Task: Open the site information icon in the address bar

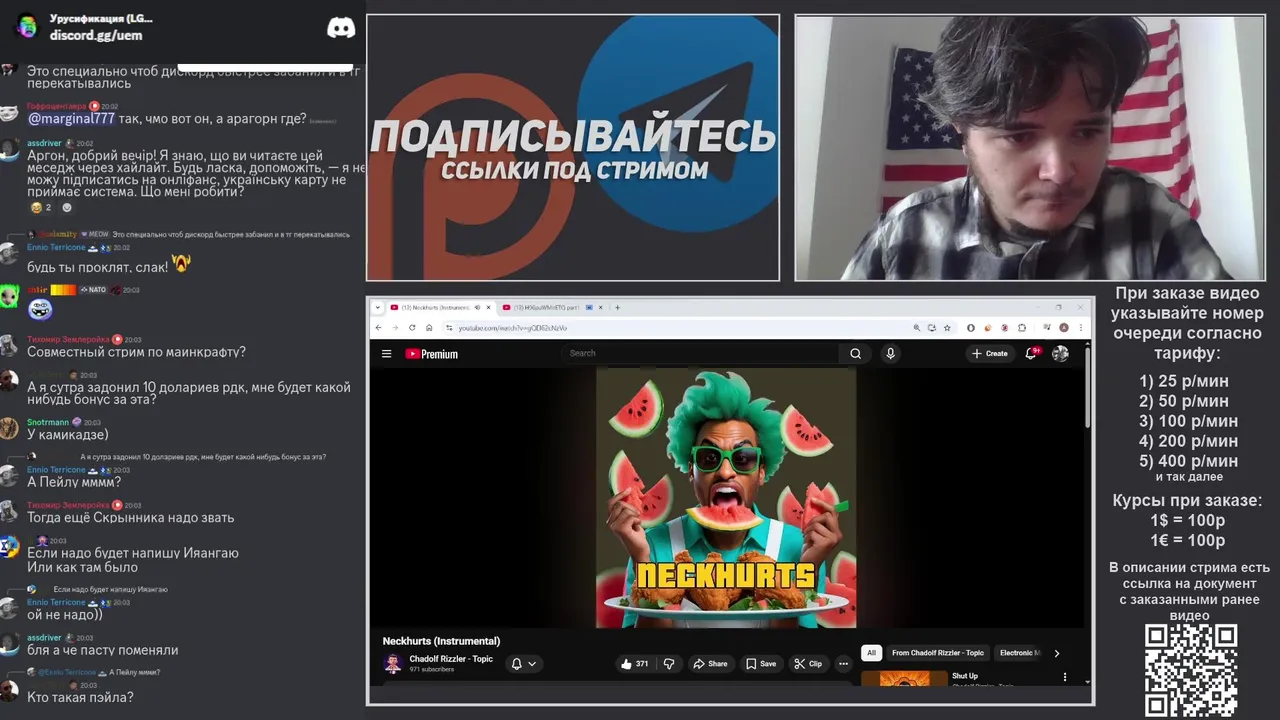Action: 449,328
